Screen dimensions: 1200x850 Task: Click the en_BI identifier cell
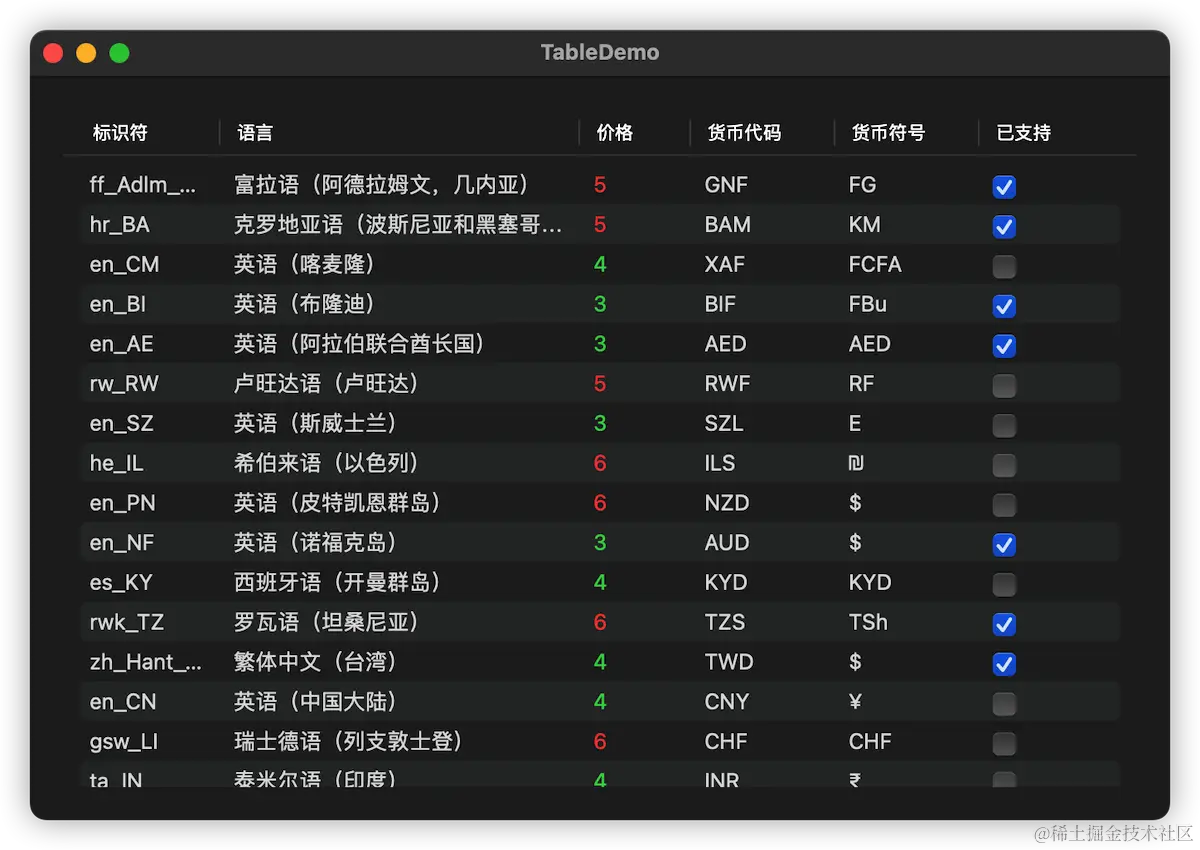[x=118, y=304]
